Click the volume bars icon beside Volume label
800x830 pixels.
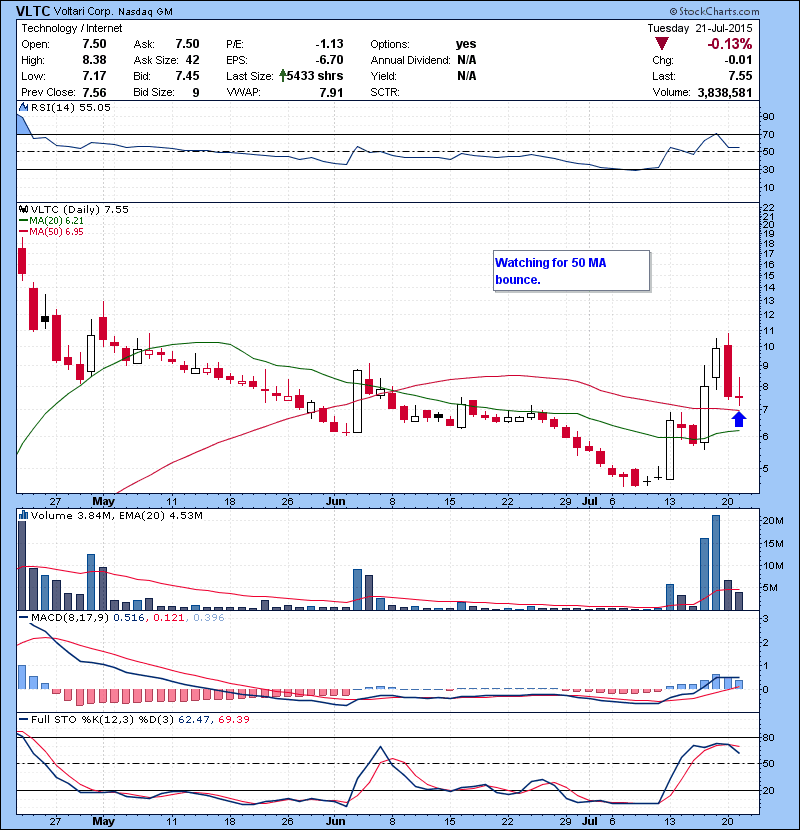[23, 515]
